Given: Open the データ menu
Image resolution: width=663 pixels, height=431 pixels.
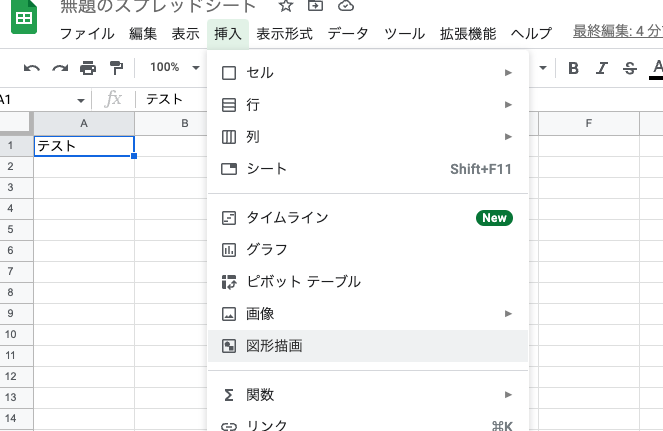Looking at the screenshot, I should [348, 34].
